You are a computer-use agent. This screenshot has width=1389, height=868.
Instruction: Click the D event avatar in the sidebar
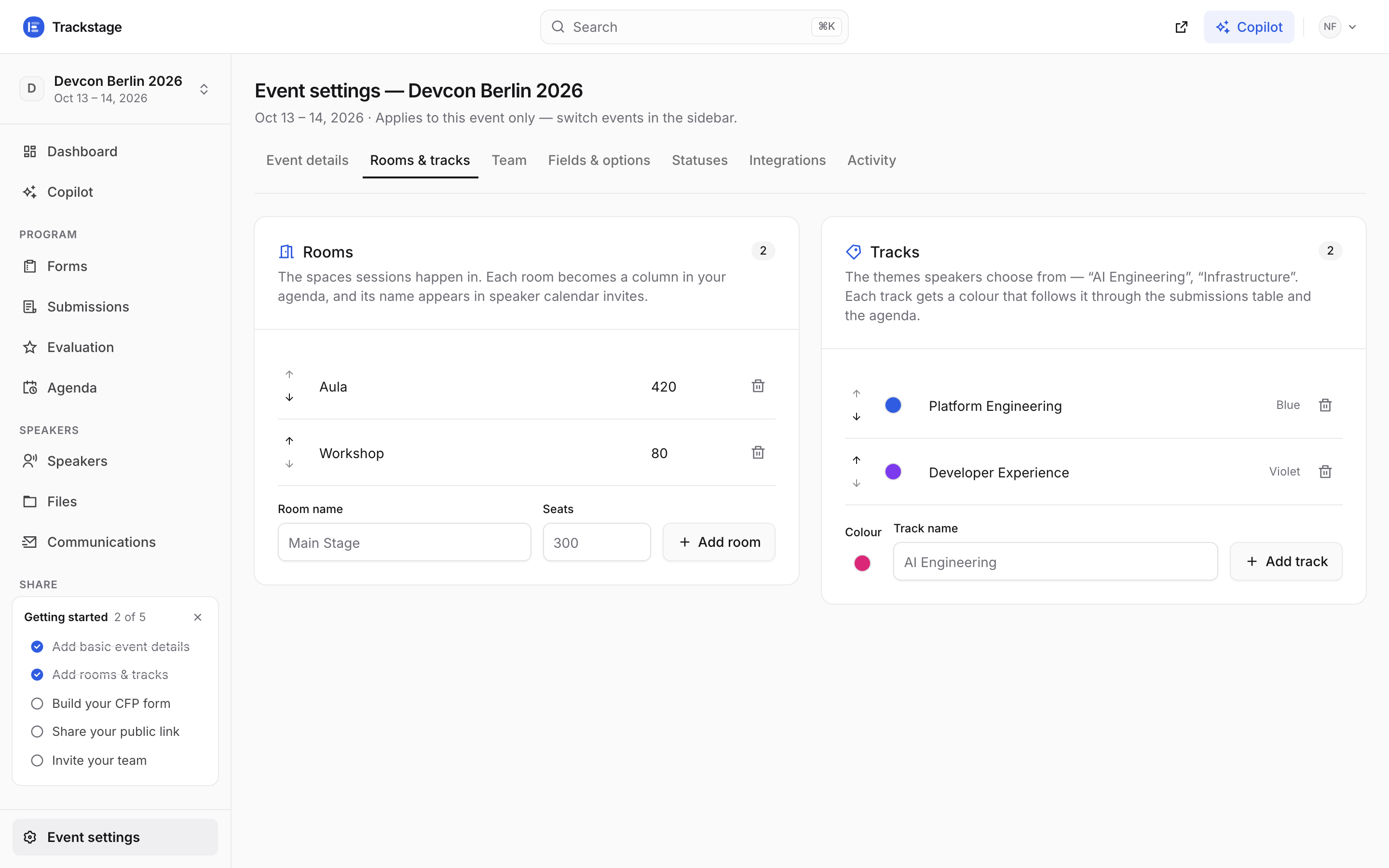(31, 88)
